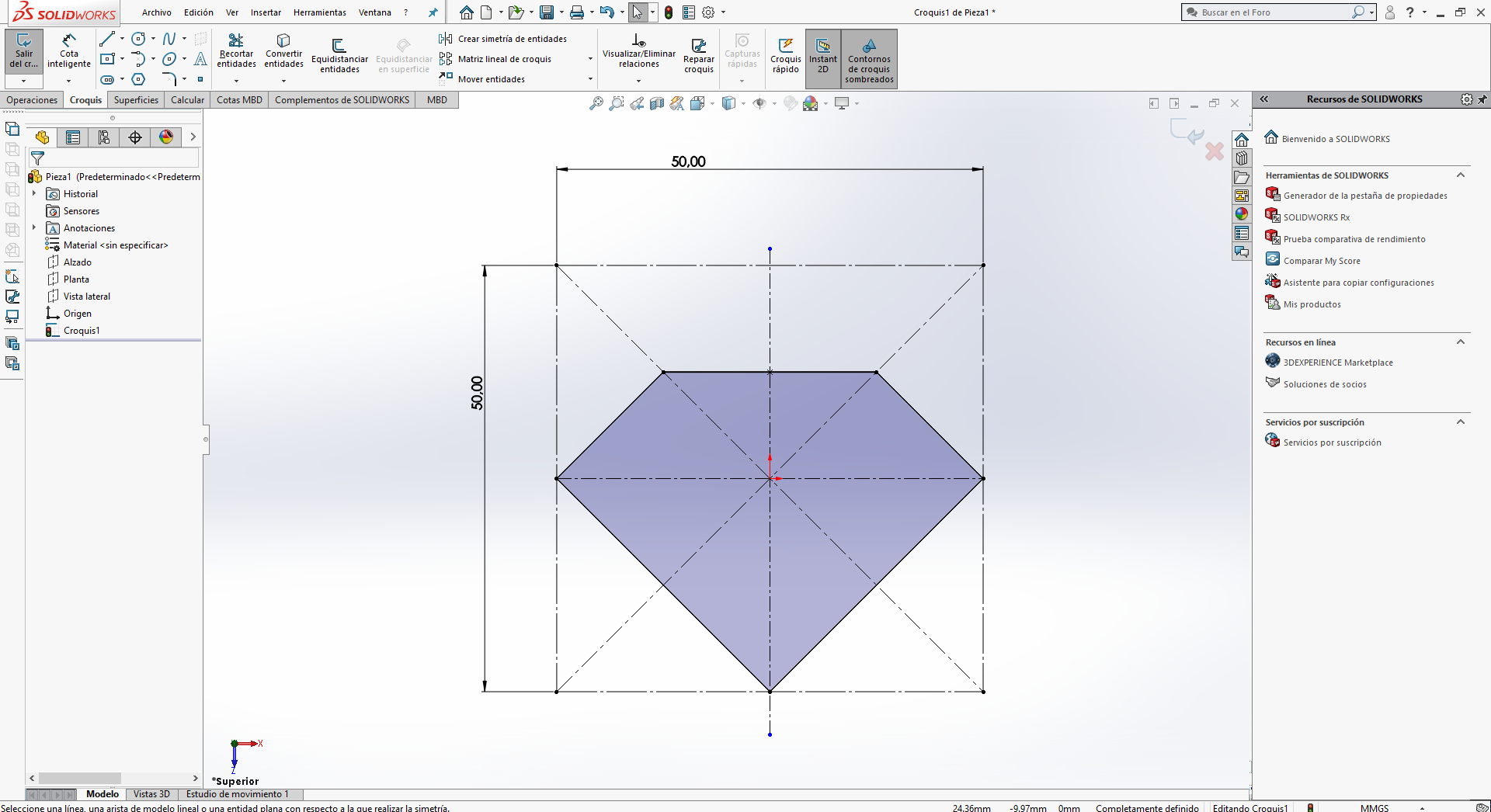The height and width of the screenshot is (812, 1491).
Task: Click Croquis rápido tool
Action: tap(786, 56)
